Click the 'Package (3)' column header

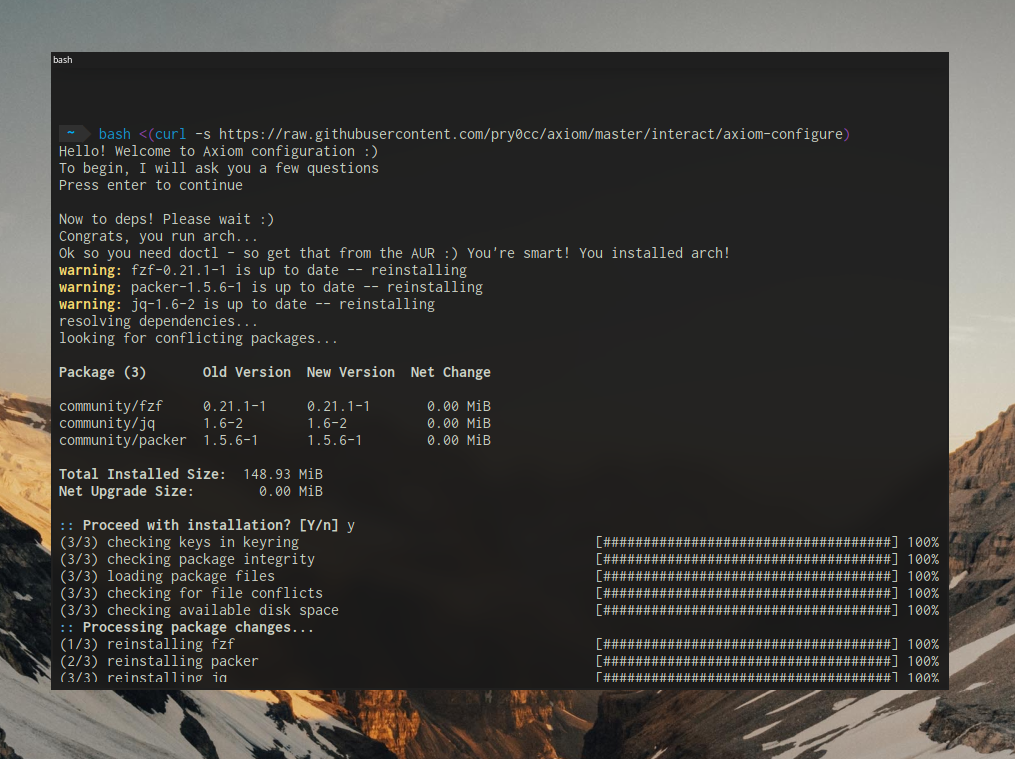coord(102,372)
